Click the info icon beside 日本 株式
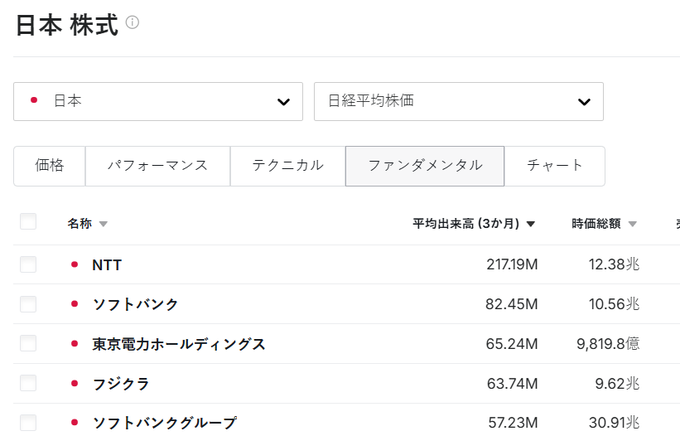The width and height of the screenshot is (680, 436). click(x=132, y=22)
